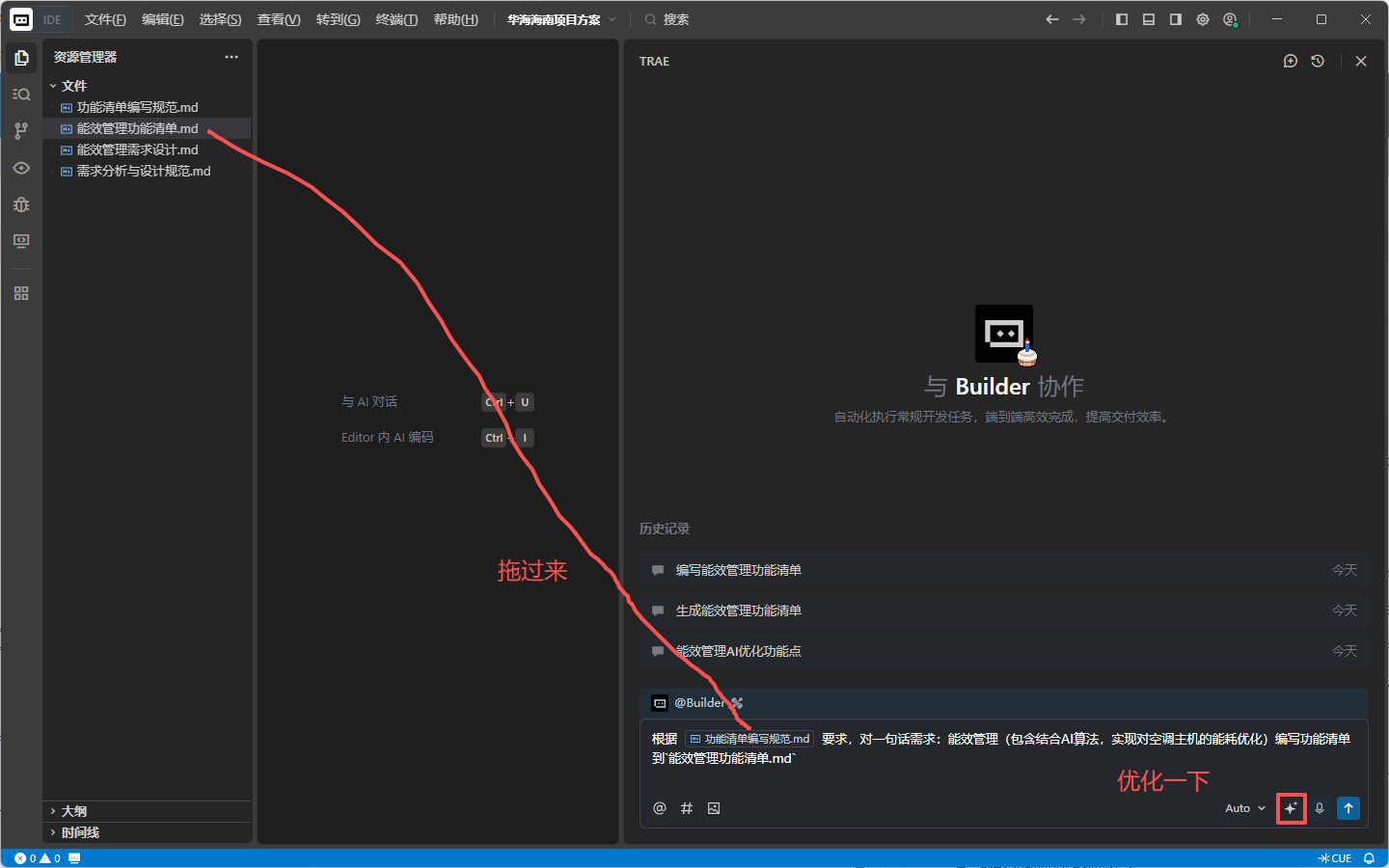
Task: Open history item 能效管理AI优化功能点
Action: (739, 651)
